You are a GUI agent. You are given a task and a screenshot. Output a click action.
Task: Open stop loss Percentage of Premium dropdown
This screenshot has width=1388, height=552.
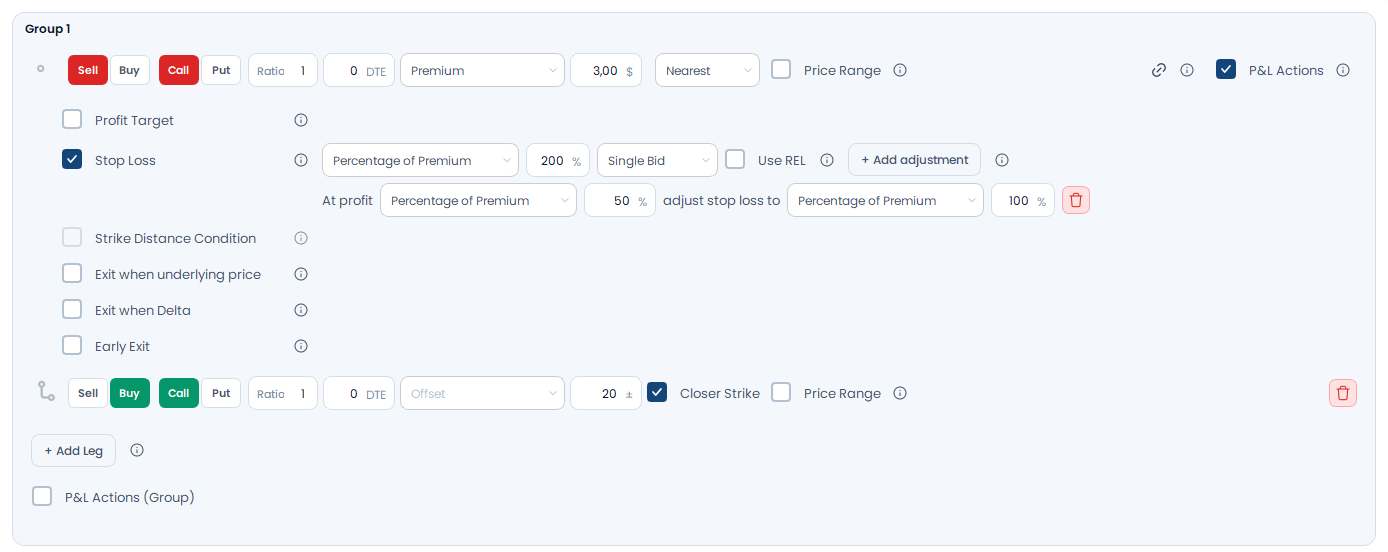[x=420, y=160]
